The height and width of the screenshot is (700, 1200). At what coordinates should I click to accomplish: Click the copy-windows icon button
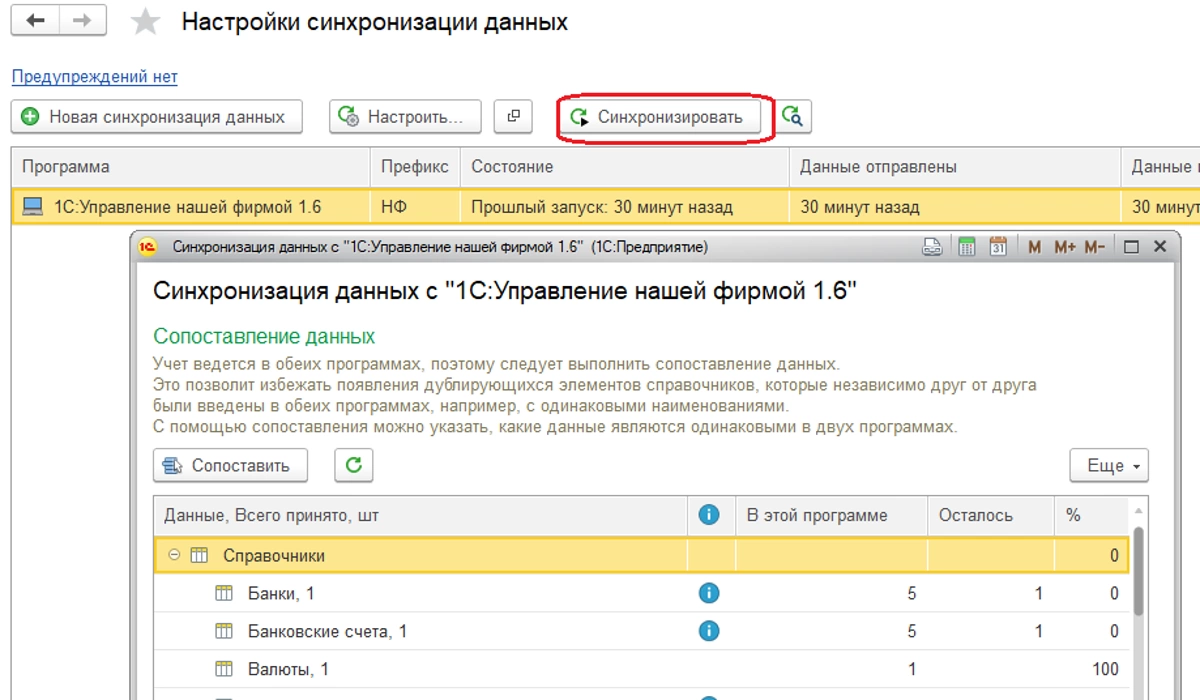coord(514,116)
